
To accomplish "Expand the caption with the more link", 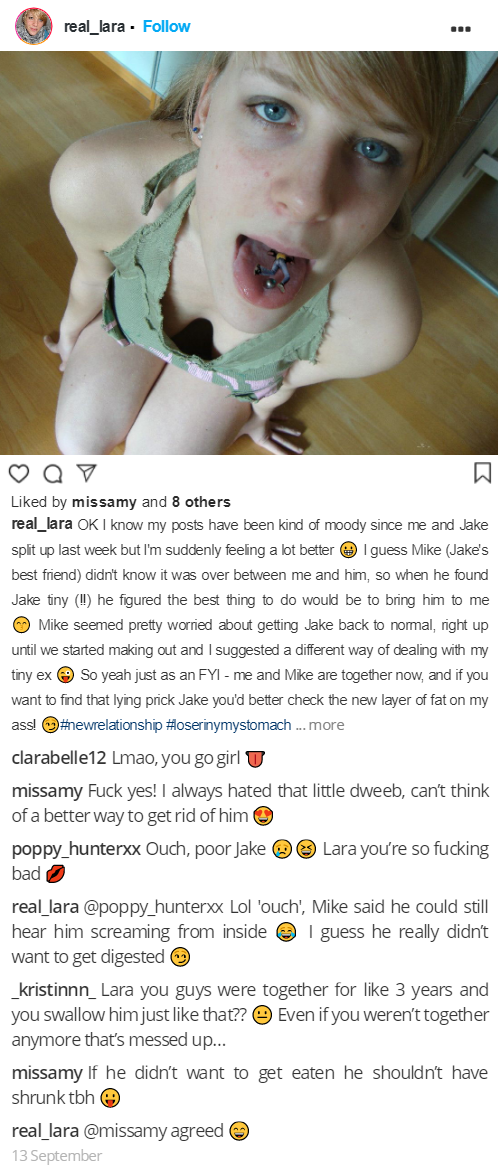I will point(326,726).
